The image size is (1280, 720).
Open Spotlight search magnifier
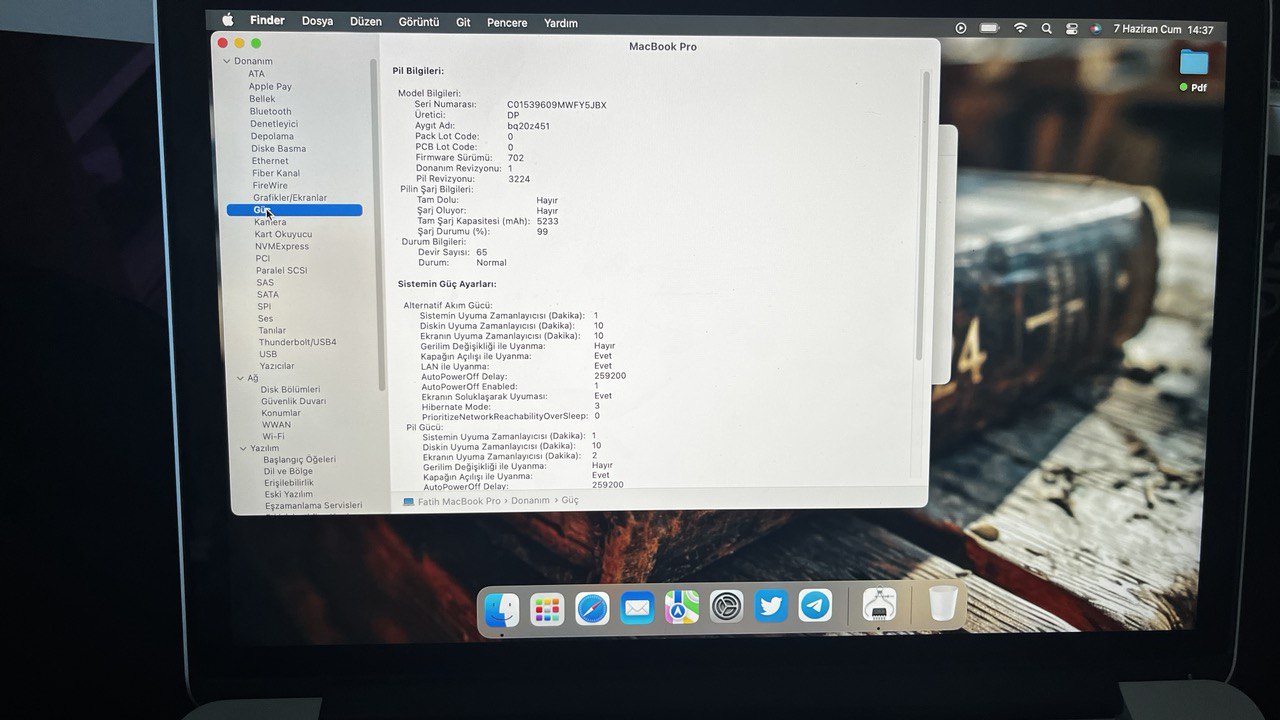tap(1047, 29)
